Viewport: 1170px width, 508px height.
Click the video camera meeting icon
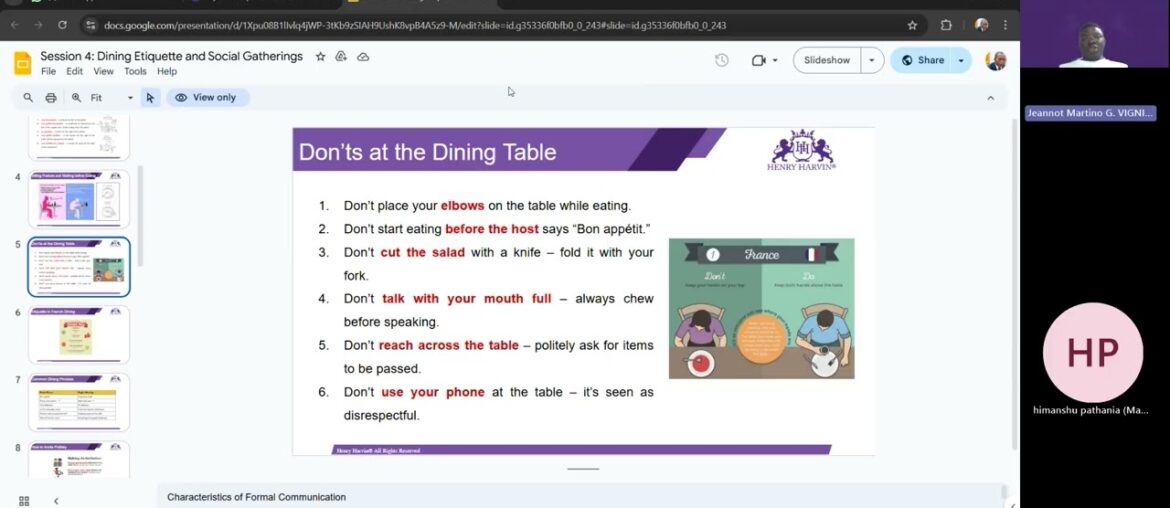[x=759, y=60]
